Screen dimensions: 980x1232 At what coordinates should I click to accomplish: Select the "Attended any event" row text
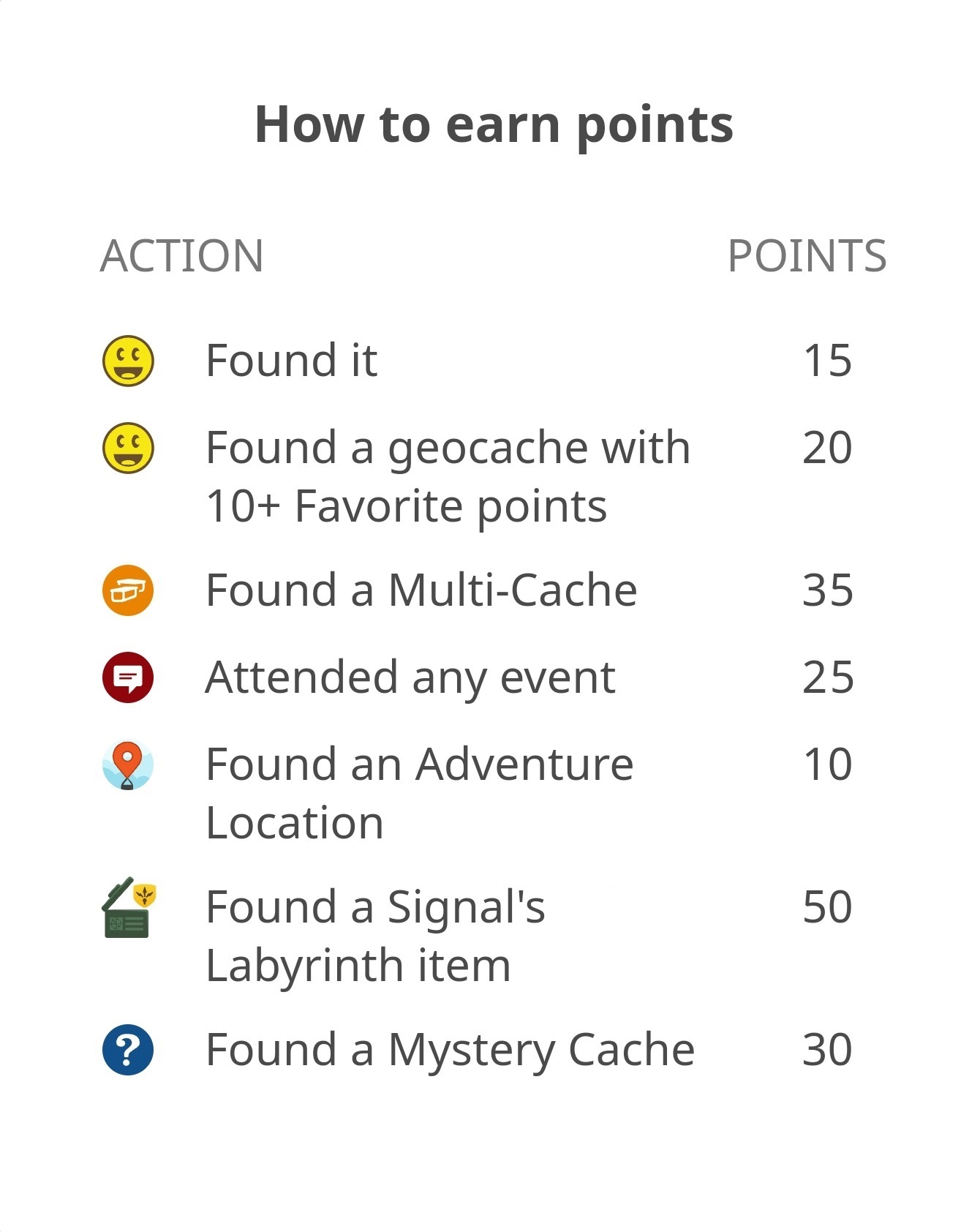[410, 677]
